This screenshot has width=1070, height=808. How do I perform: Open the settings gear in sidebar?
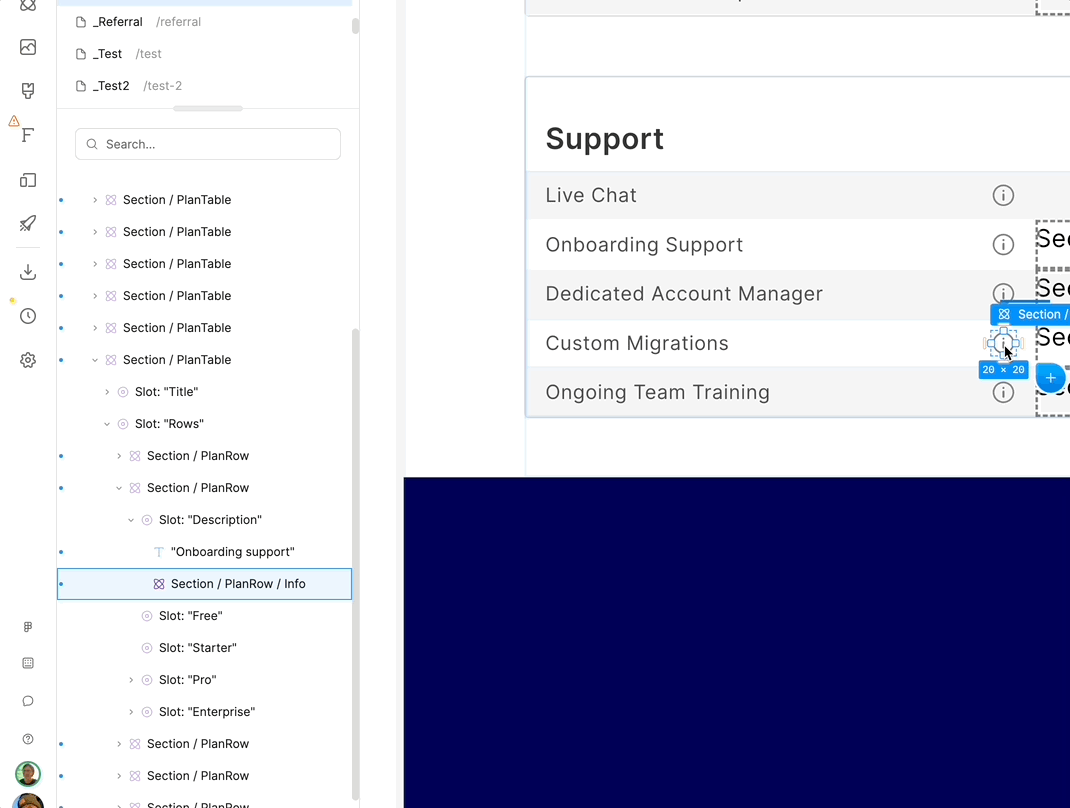[x=28, y=360]
